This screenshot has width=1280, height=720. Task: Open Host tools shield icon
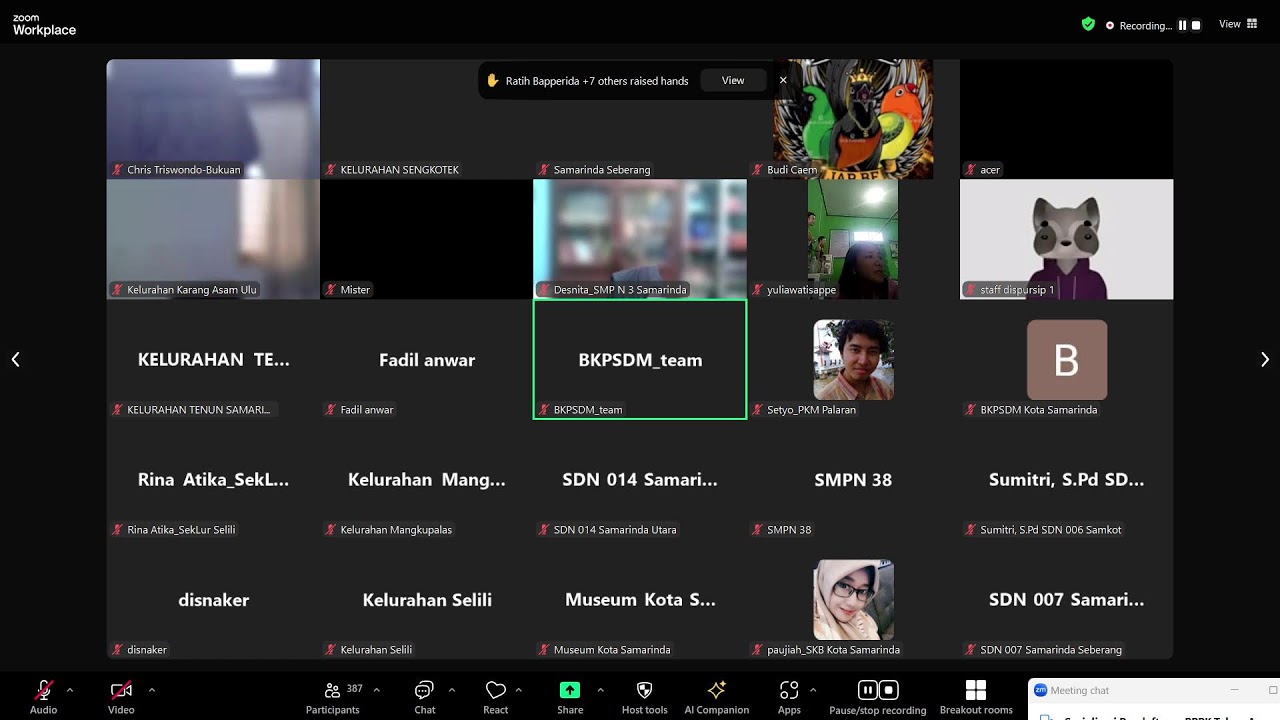[644, 690]
